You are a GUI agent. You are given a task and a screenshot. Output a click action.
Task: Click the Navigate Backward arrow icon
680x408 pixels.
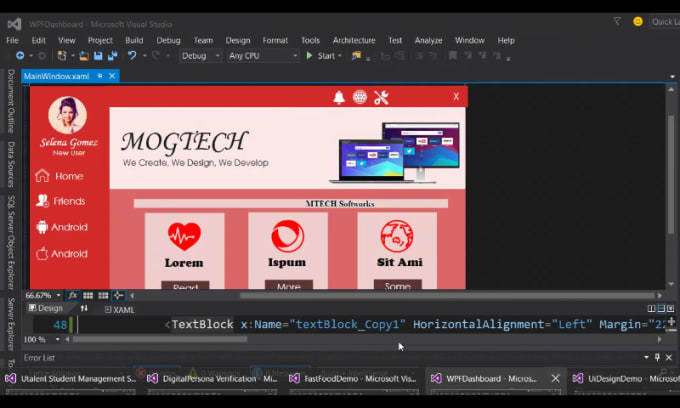click(x=20, y=55)
